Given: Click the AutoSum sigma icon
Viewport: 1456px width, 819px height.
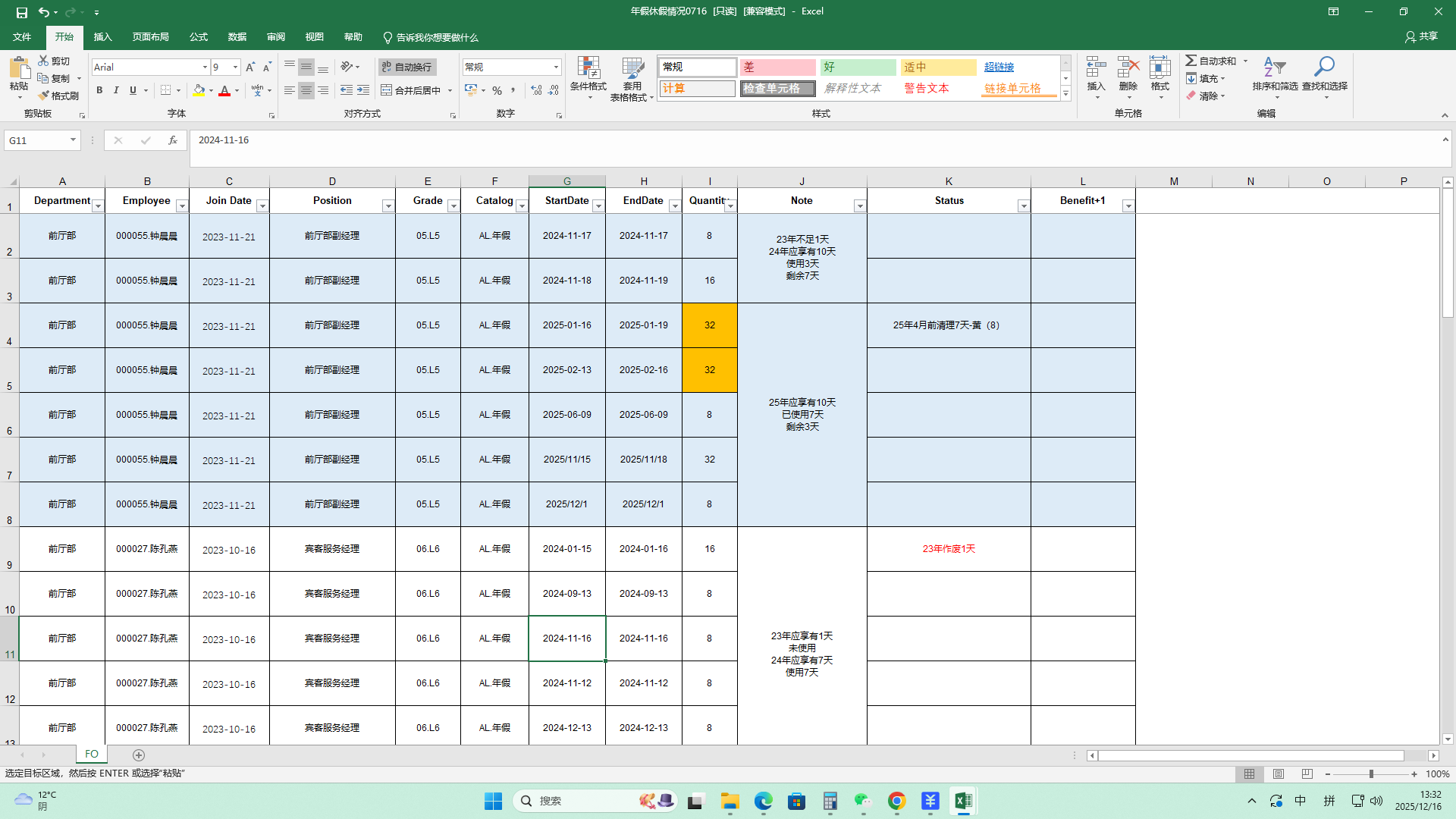Looking at the screenshot, I should point(1191,61).
